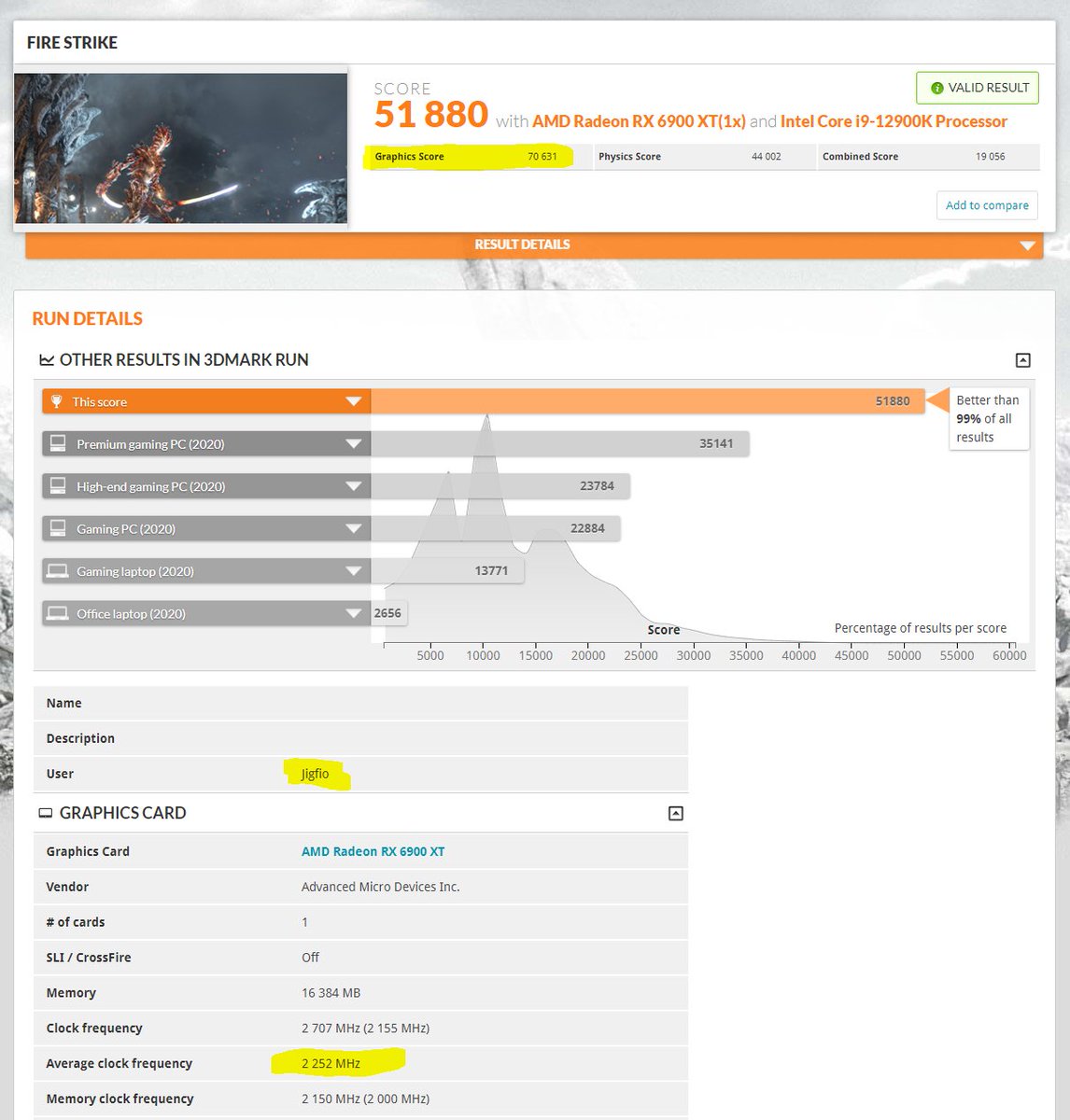
Task: Click the laptop icon for Office laptop (2020)
Action: pos(58,613)
